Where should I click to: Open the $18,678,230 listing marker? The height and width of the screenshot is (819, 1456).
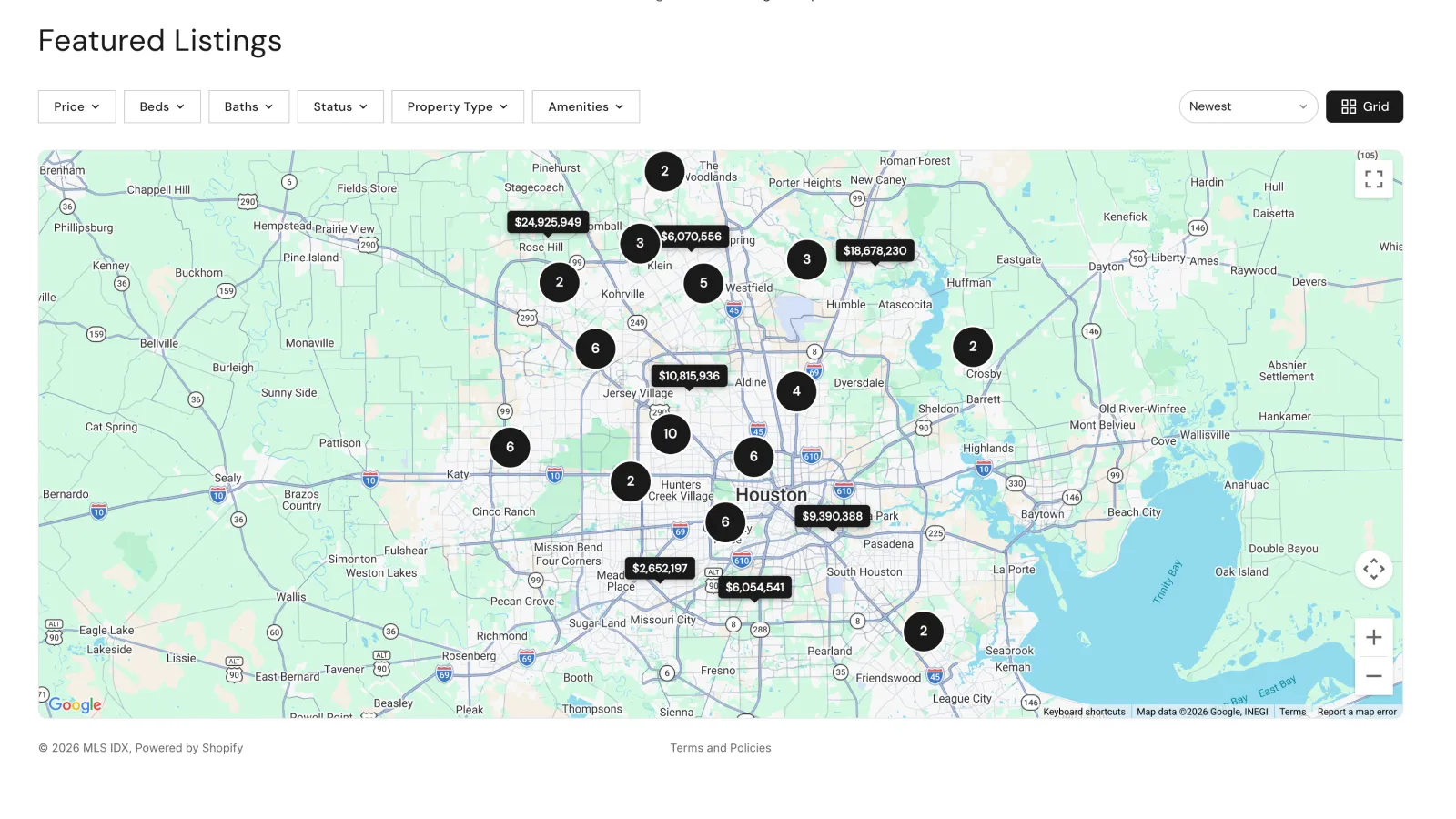point(875,250)
